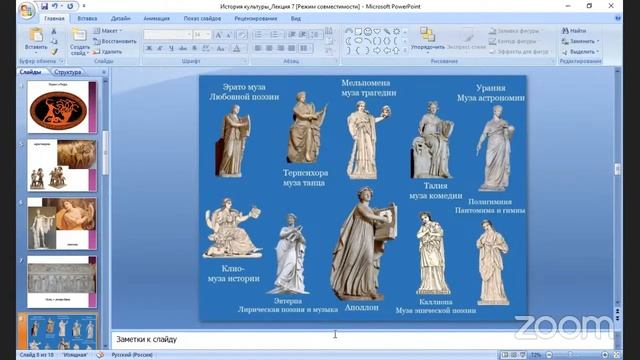640x360 pixels.
Task: Open the columns menu in Абзац group
Action: tap(305, 49)
